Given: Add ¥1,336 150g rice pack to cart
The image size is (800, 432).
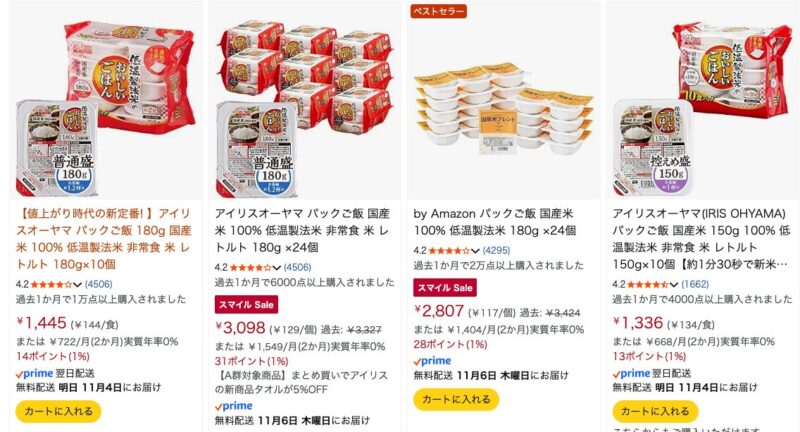Looking at the screenshot, I should pyautogui.click(x=655, y=412).
